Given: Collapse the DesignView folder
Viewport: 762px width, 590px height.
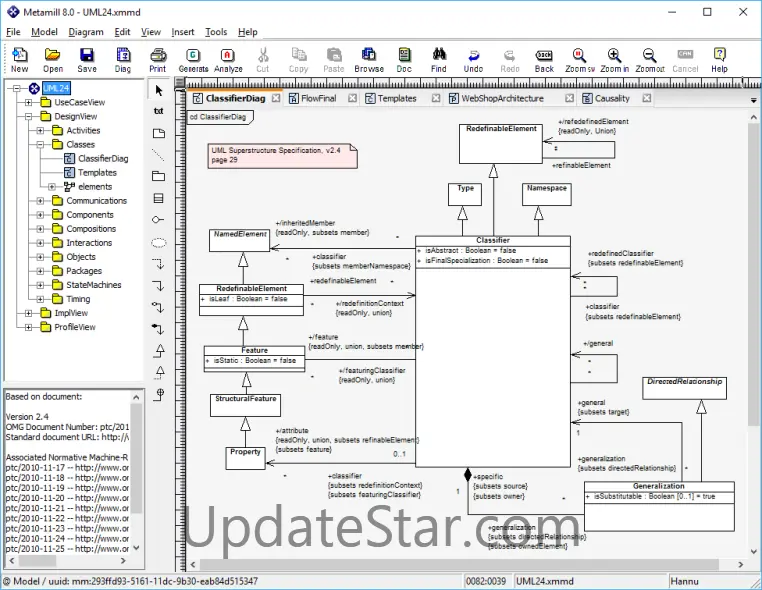Looking at the screenshot, I should coord(29,117).
